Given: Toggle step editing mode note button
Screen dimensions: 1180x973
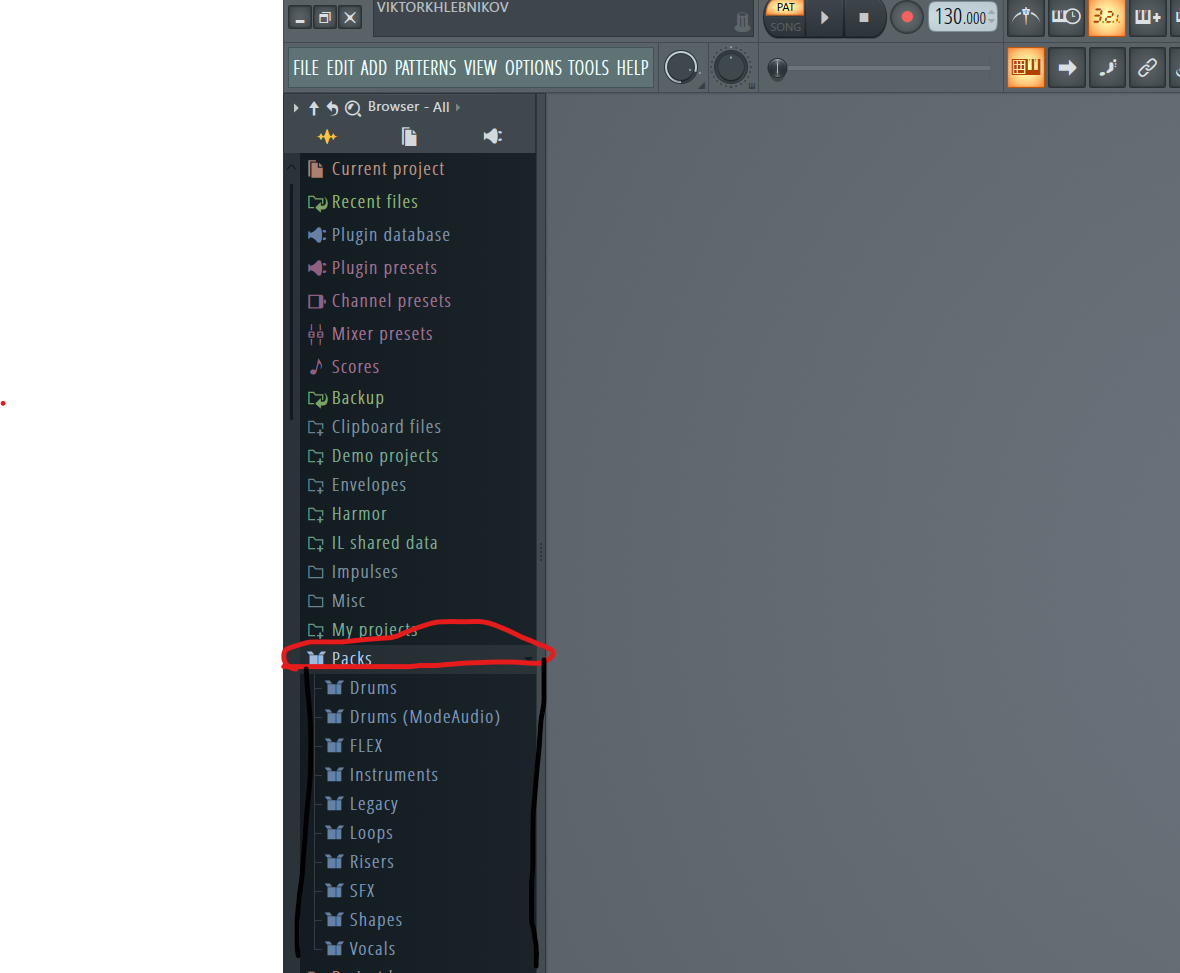Looking at the screenshot, I should (1107, 68).
